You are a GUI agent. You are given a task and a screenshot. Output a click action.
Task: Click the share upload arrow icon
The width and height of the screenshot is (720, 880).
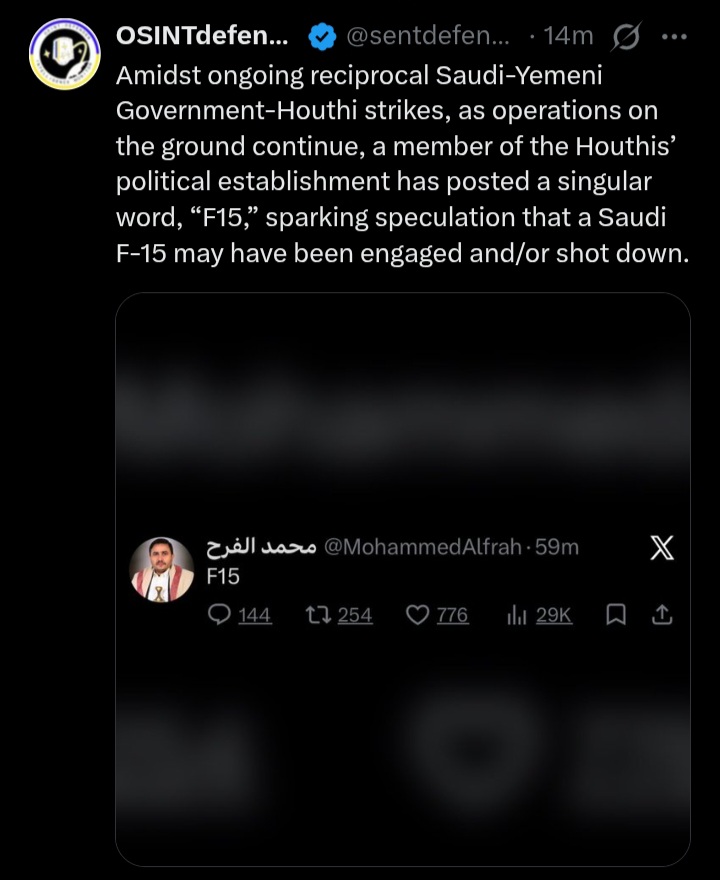pyautogui.click(x=662, y=615)
